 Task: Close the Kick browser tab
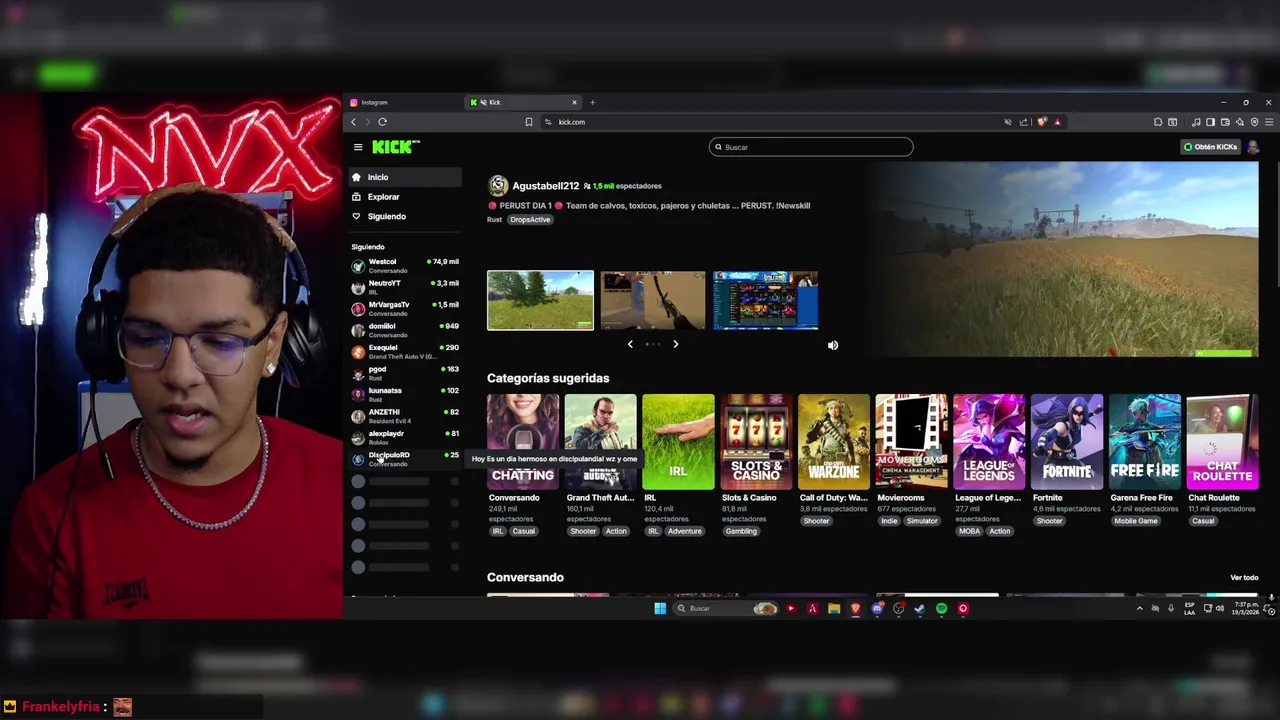click(x=574, y=102)
